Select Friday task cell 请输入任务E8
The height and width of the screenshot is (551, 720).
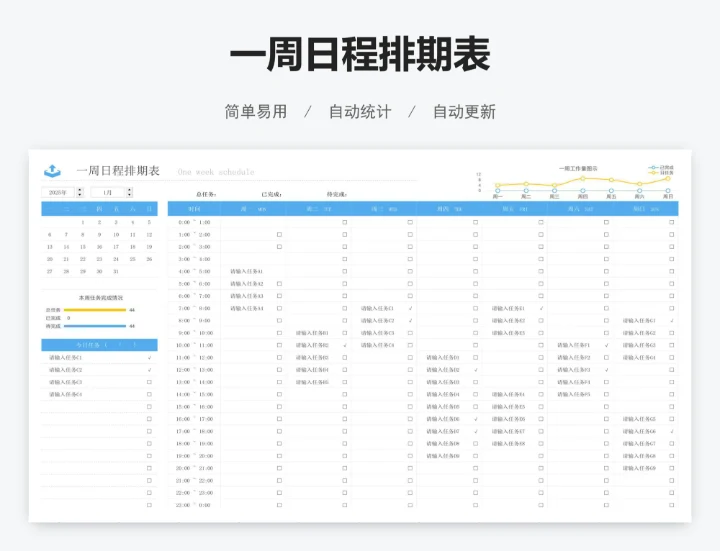pyautogui.click(x=508, y=444)
